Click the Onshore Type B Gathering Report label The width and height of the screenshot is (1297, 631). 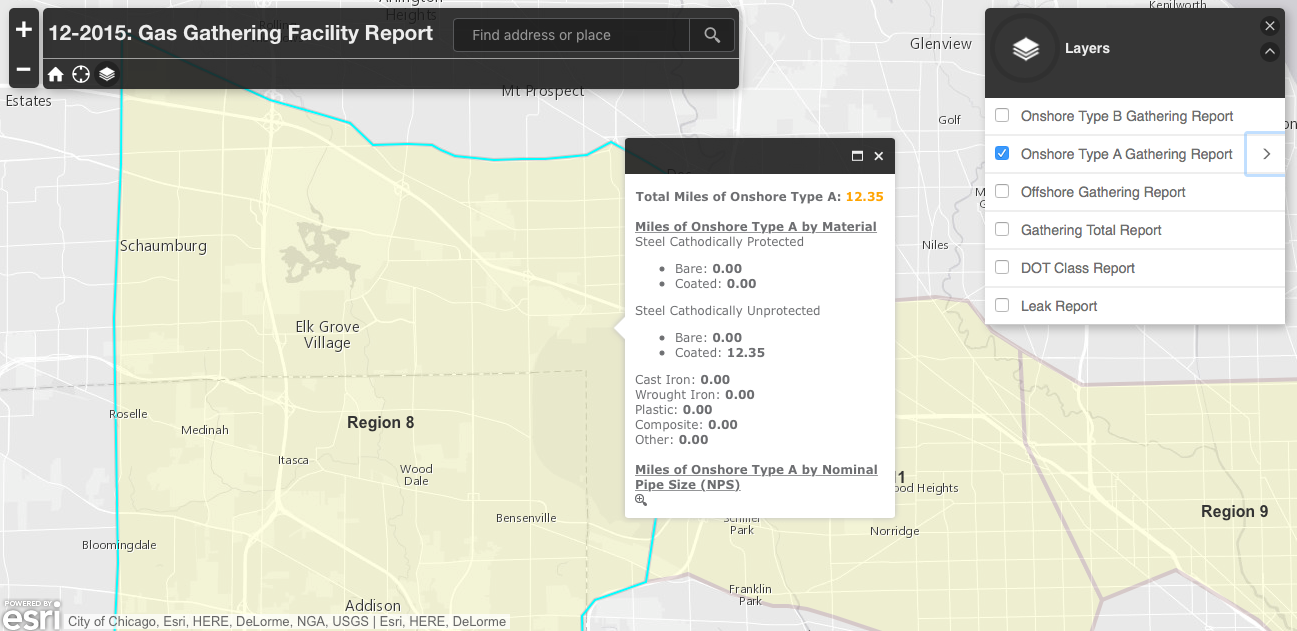tap(1127, 116)
